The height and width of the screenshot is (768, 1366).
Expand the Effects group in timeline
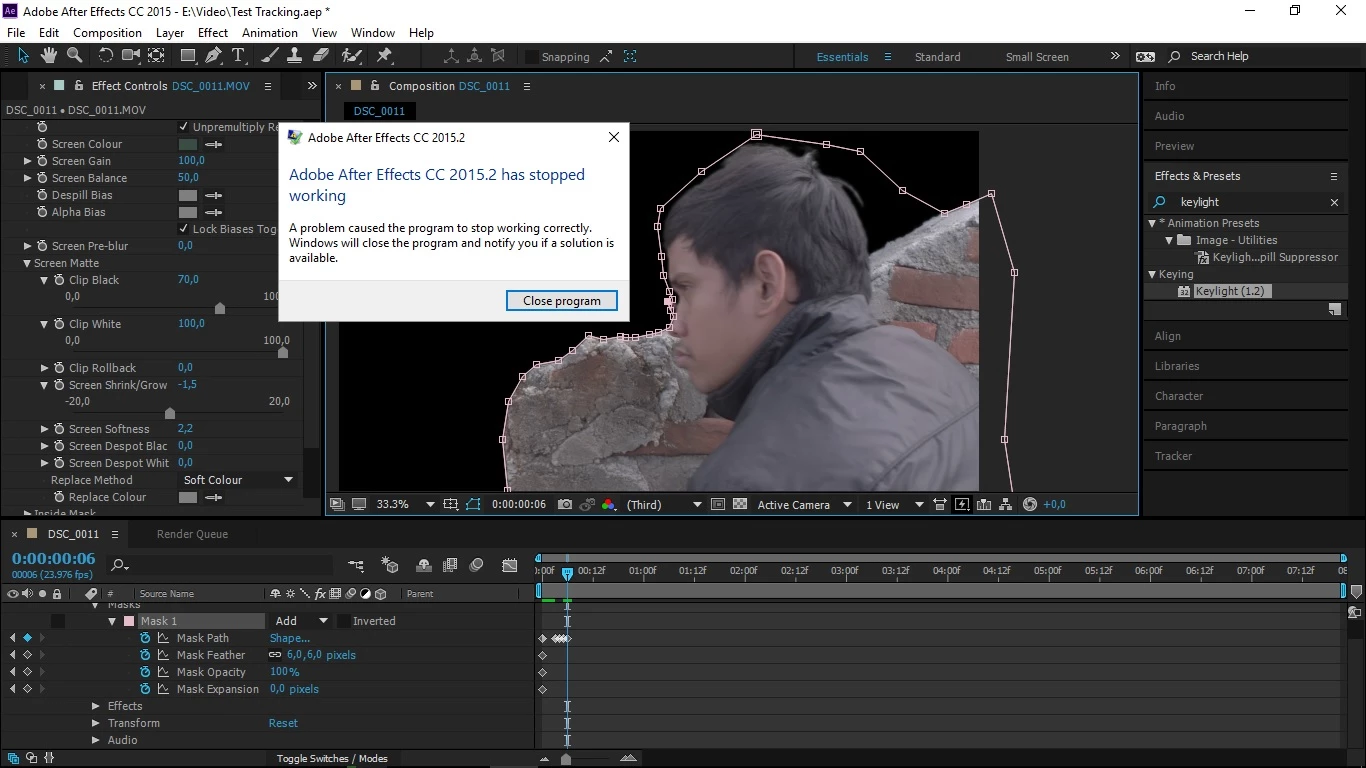(x=96, y=706)
